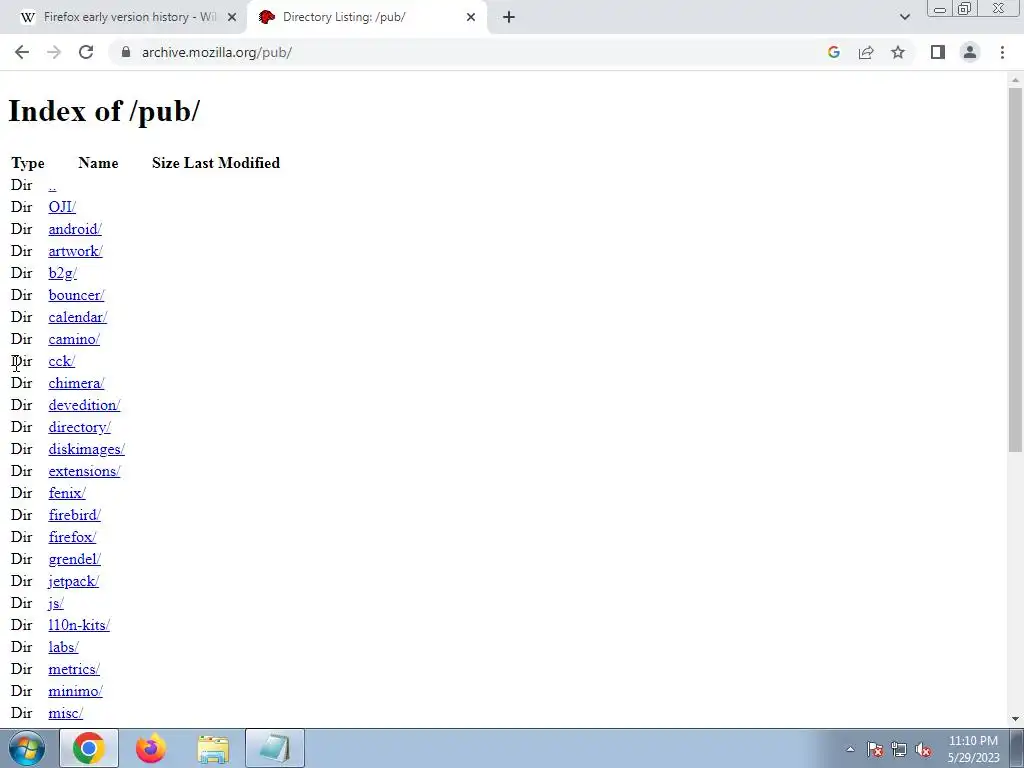Click the scrollbar up arrow
This screenshot has width=1024, height=768.
point(1015,80)
